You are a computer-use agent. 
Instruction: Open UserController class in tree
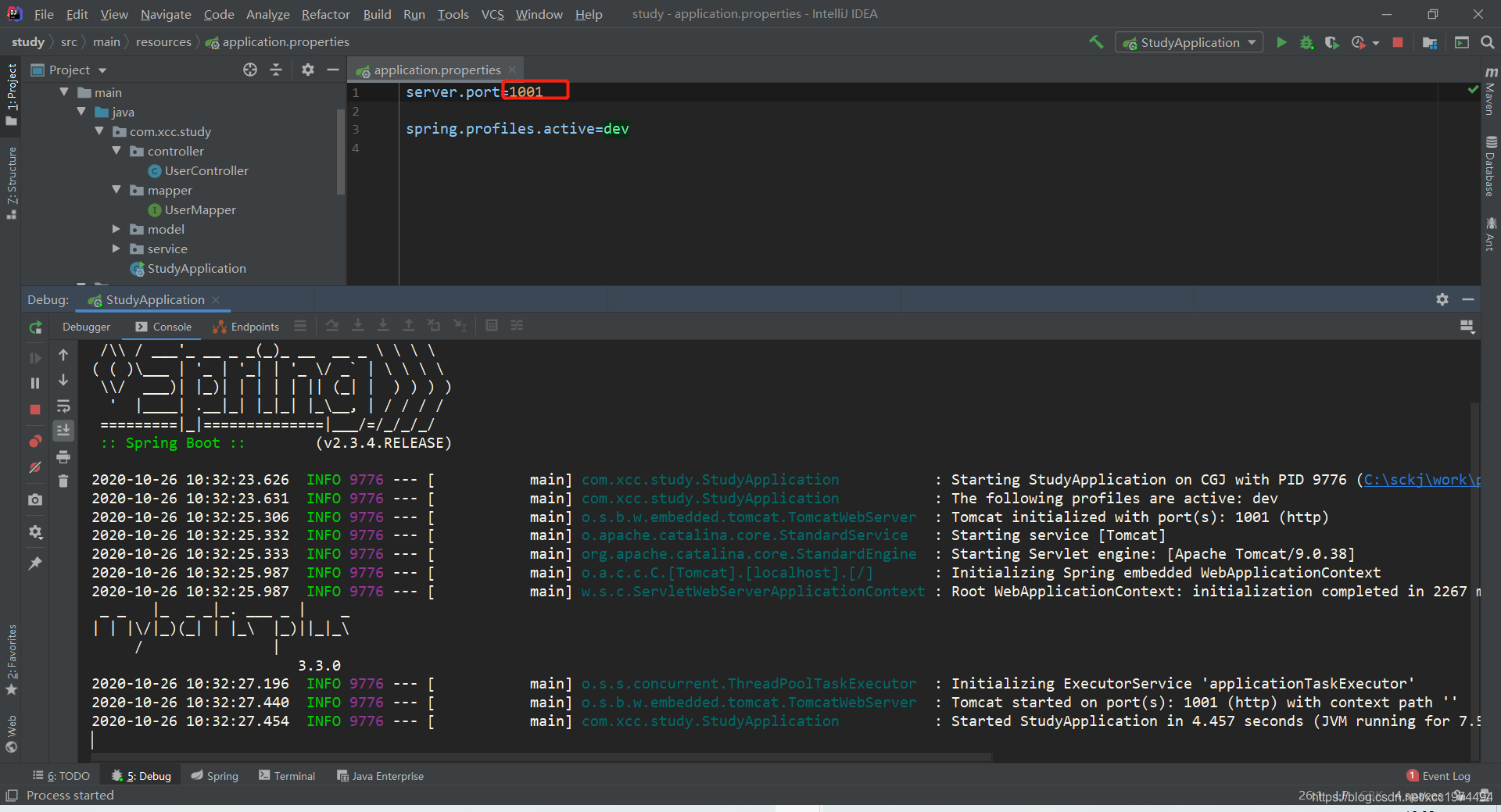coord(206,170)
